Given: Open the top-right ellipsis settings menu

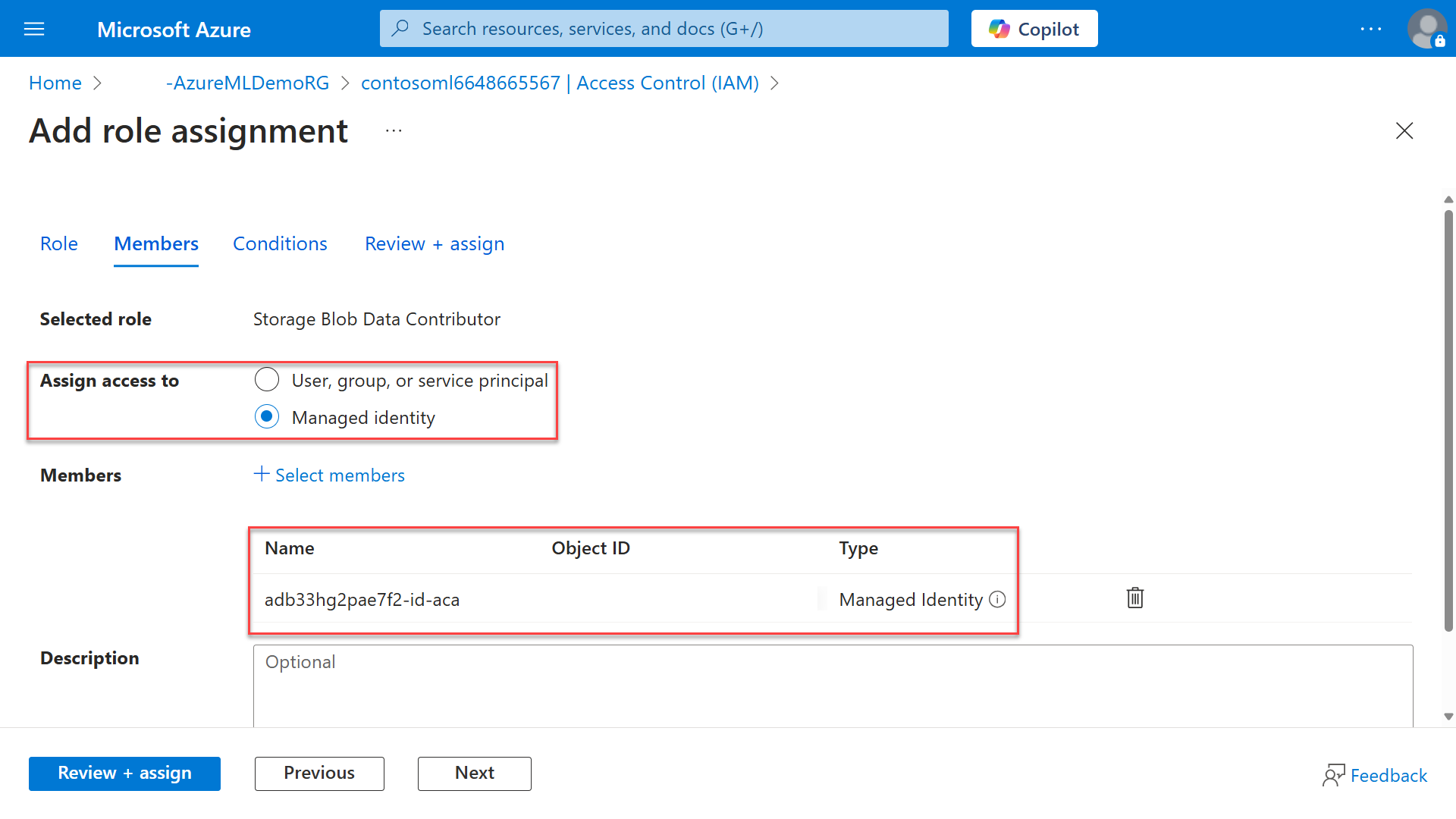Looking at the screenshot, I should (x=1372, y=29).
